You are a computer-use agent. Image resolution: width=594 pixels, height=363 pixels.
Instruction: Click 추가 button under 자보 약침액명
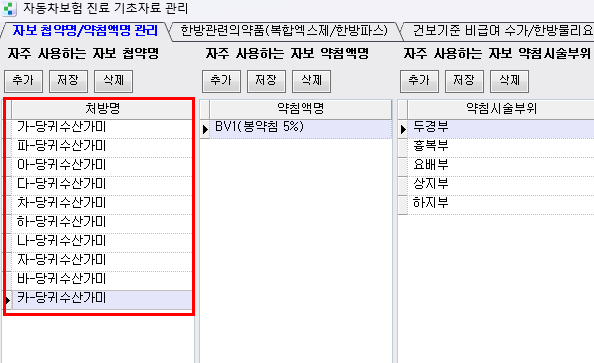(x=221, y=81)
